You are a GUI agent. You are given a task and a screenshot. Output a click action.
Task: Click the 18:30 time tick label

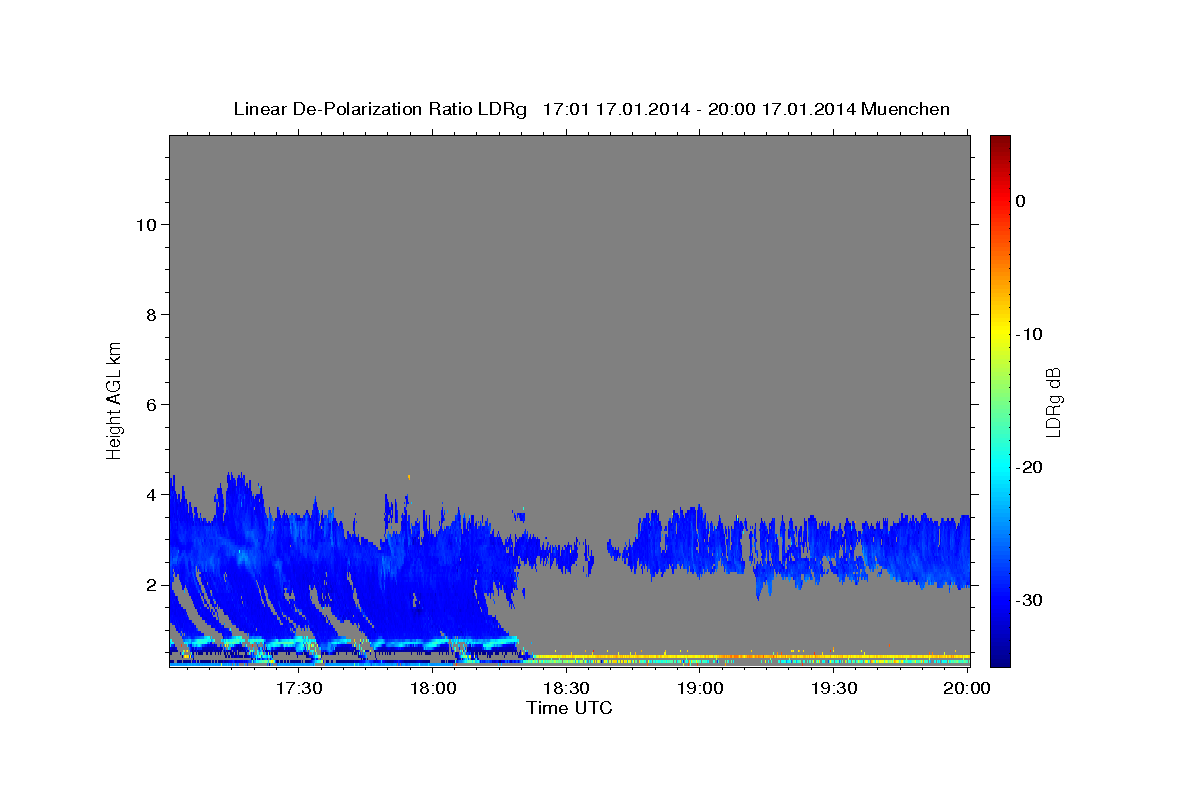[x=566, y=689]
